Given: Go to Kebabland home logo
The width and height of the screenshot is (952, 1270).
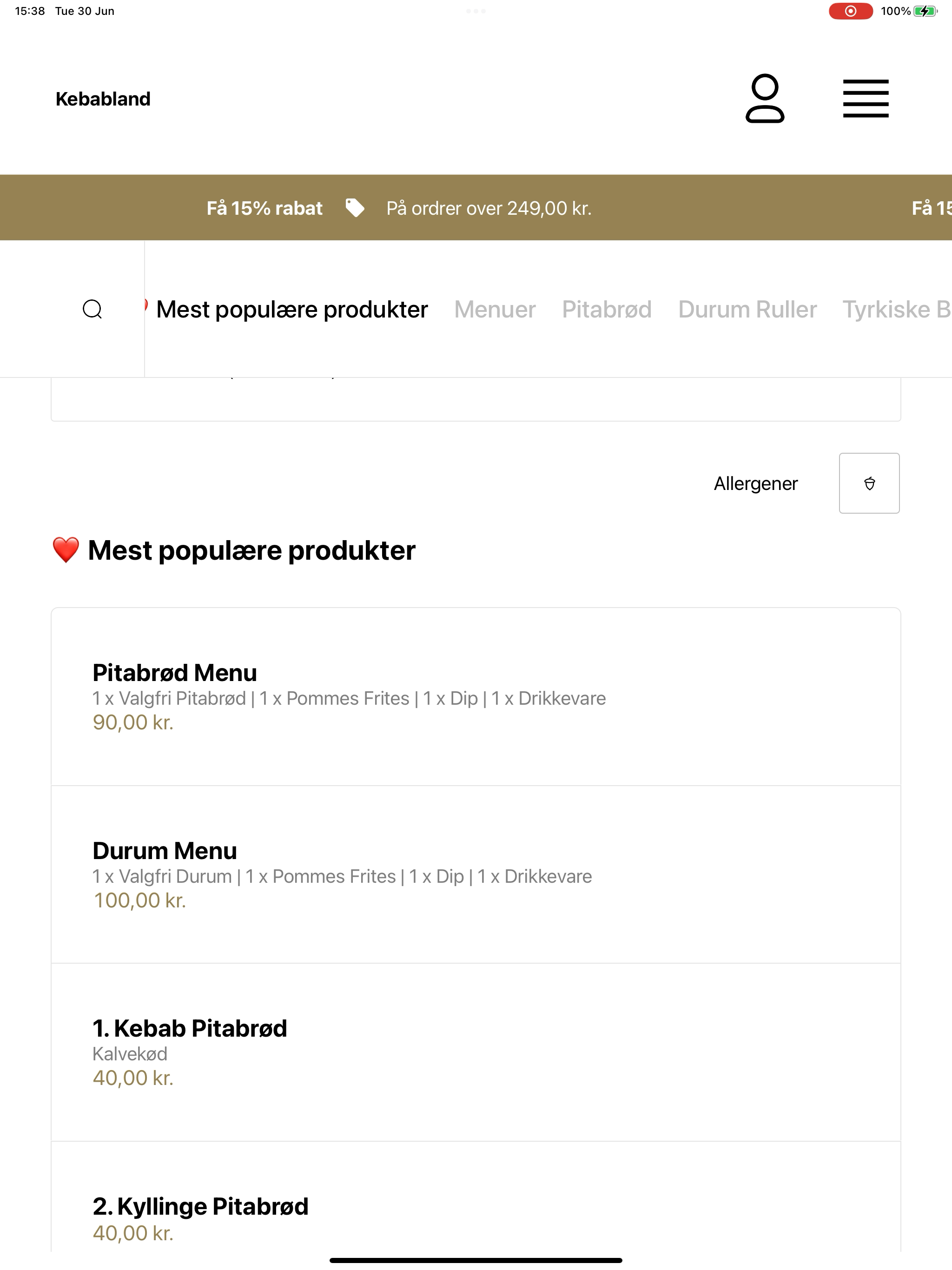Looking at the screenshot, I should point(103,99).
